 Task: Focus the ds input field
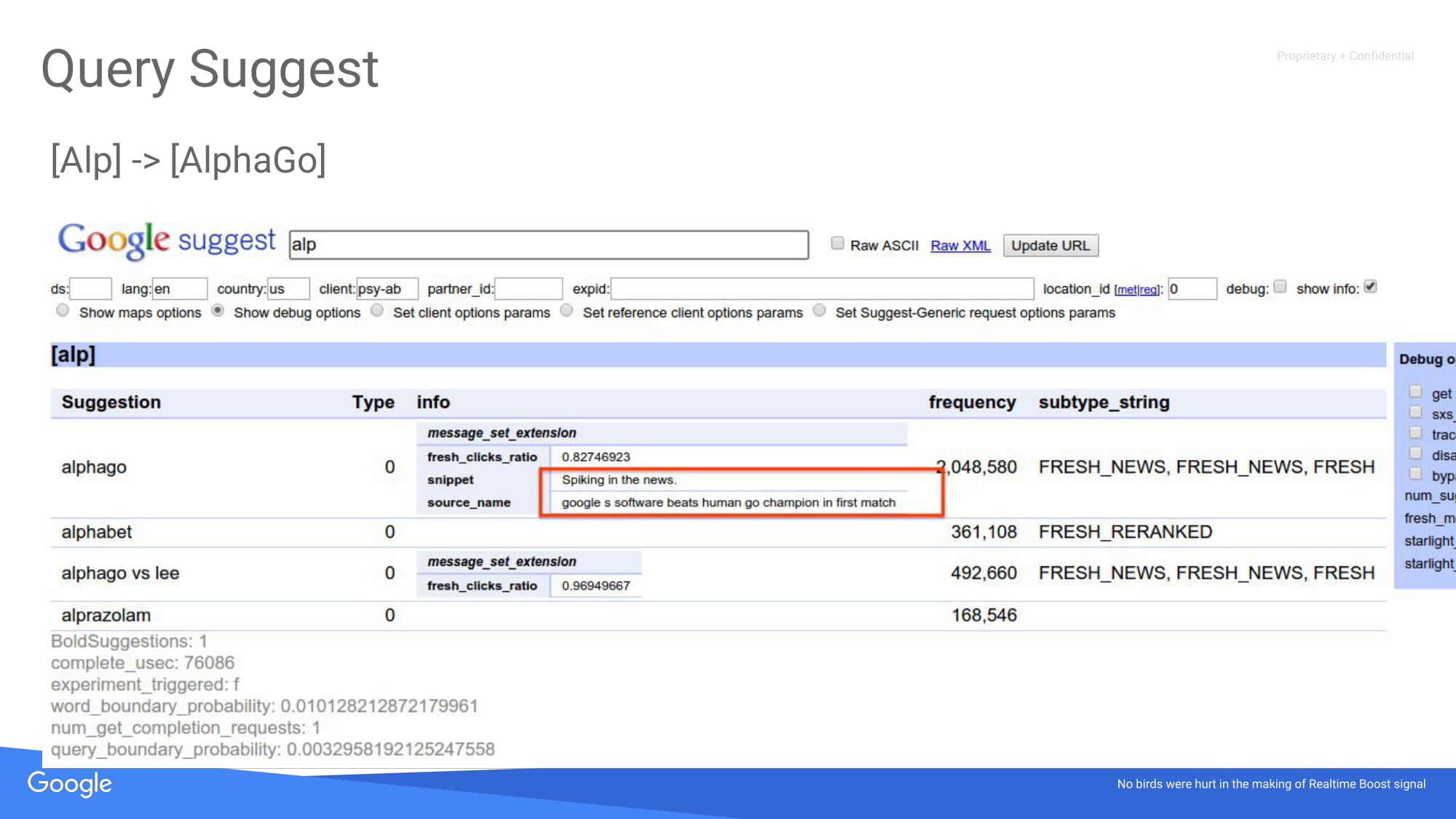[x=90, y=289]
